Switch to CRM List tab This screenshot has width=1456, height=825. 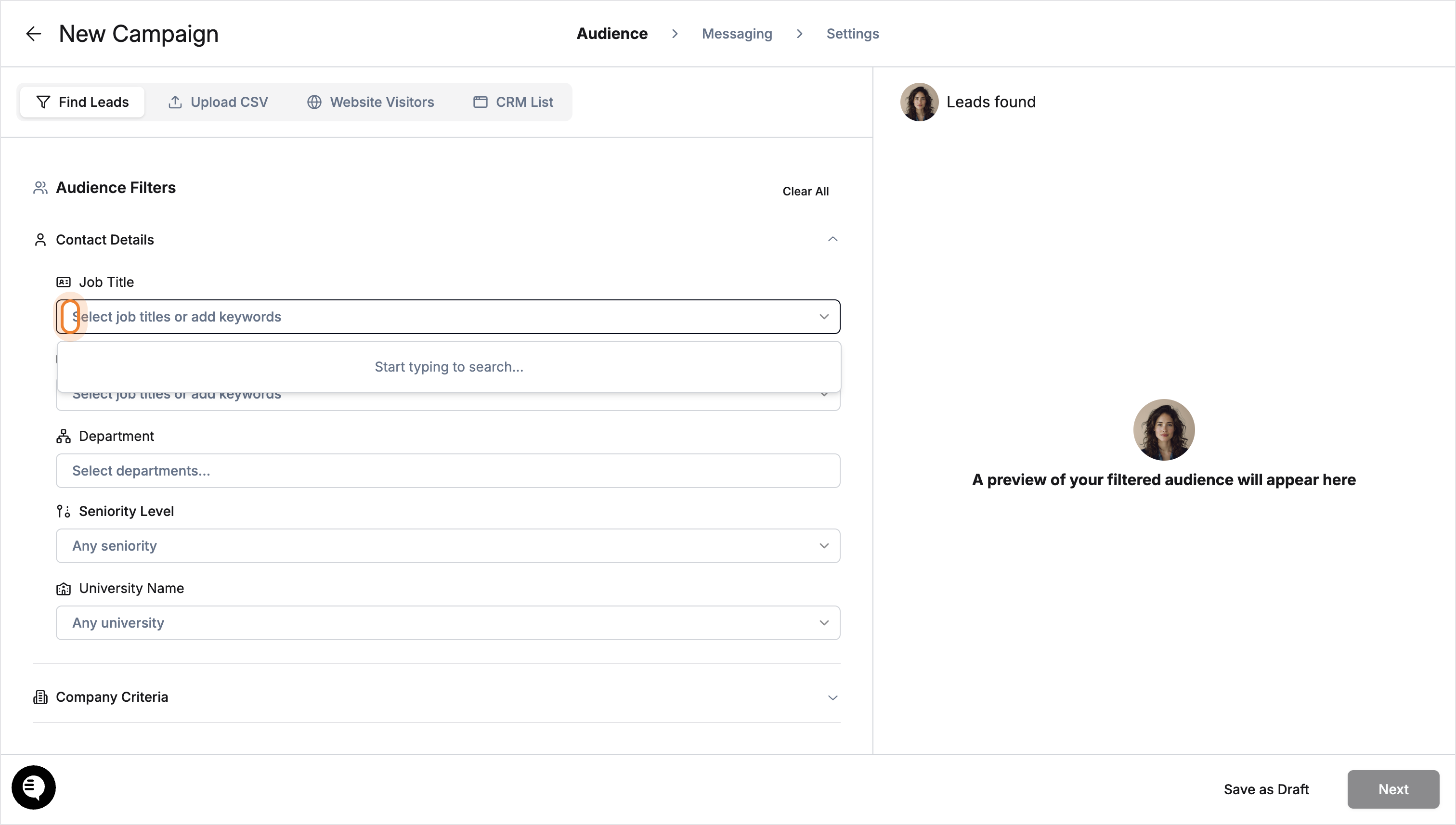513,102
